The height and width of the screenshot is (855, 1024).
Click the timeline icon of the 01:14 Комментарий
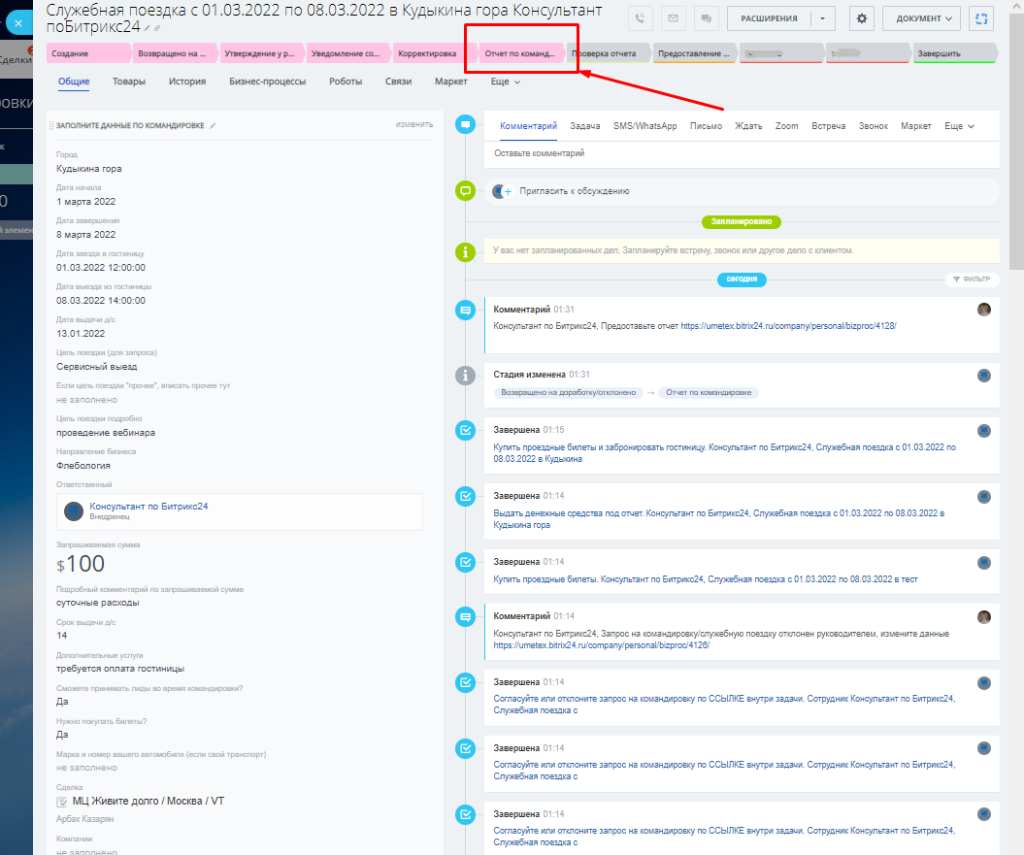(465, 617)
